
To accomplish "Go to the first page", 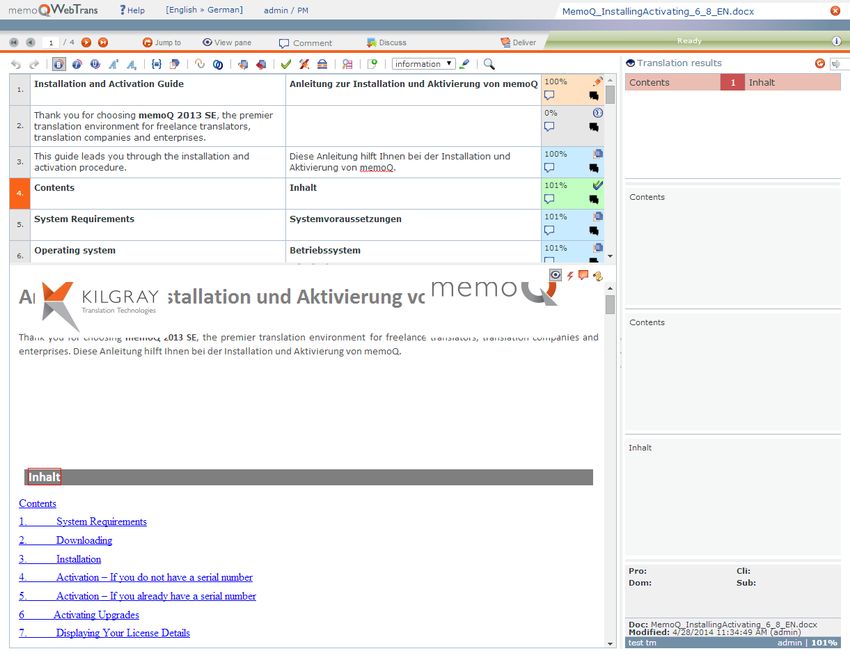I will [x=14, y=42].
